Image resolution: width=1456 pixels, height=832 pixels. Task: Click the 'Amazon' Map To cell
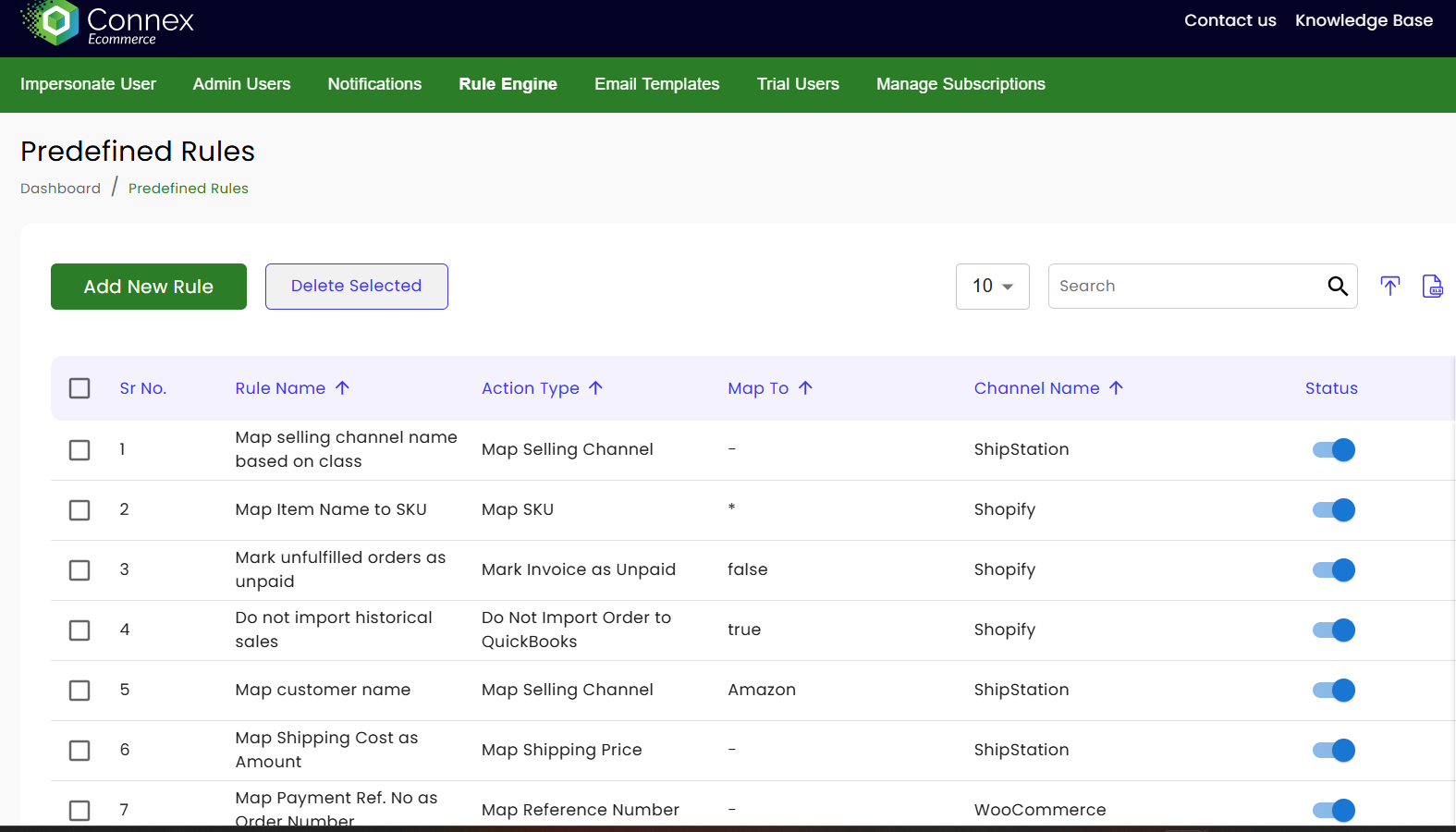[762, 690]
